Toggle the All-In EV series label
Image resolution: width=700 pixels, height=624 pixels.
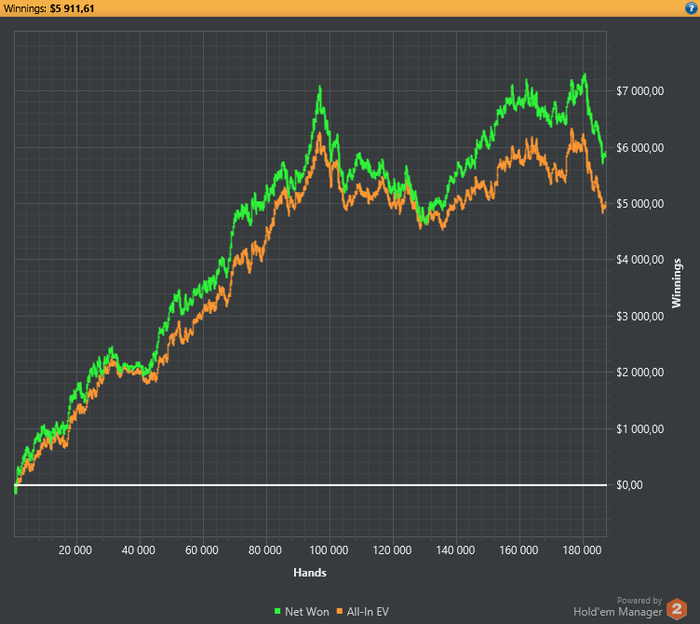pos(370,610)
